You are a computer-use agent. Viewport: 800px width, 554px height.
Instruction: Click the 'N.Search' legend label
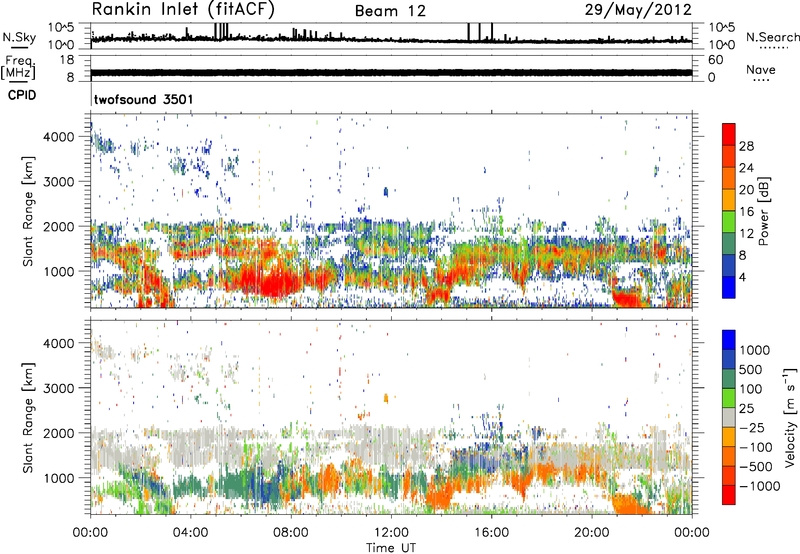coord(772,37)
